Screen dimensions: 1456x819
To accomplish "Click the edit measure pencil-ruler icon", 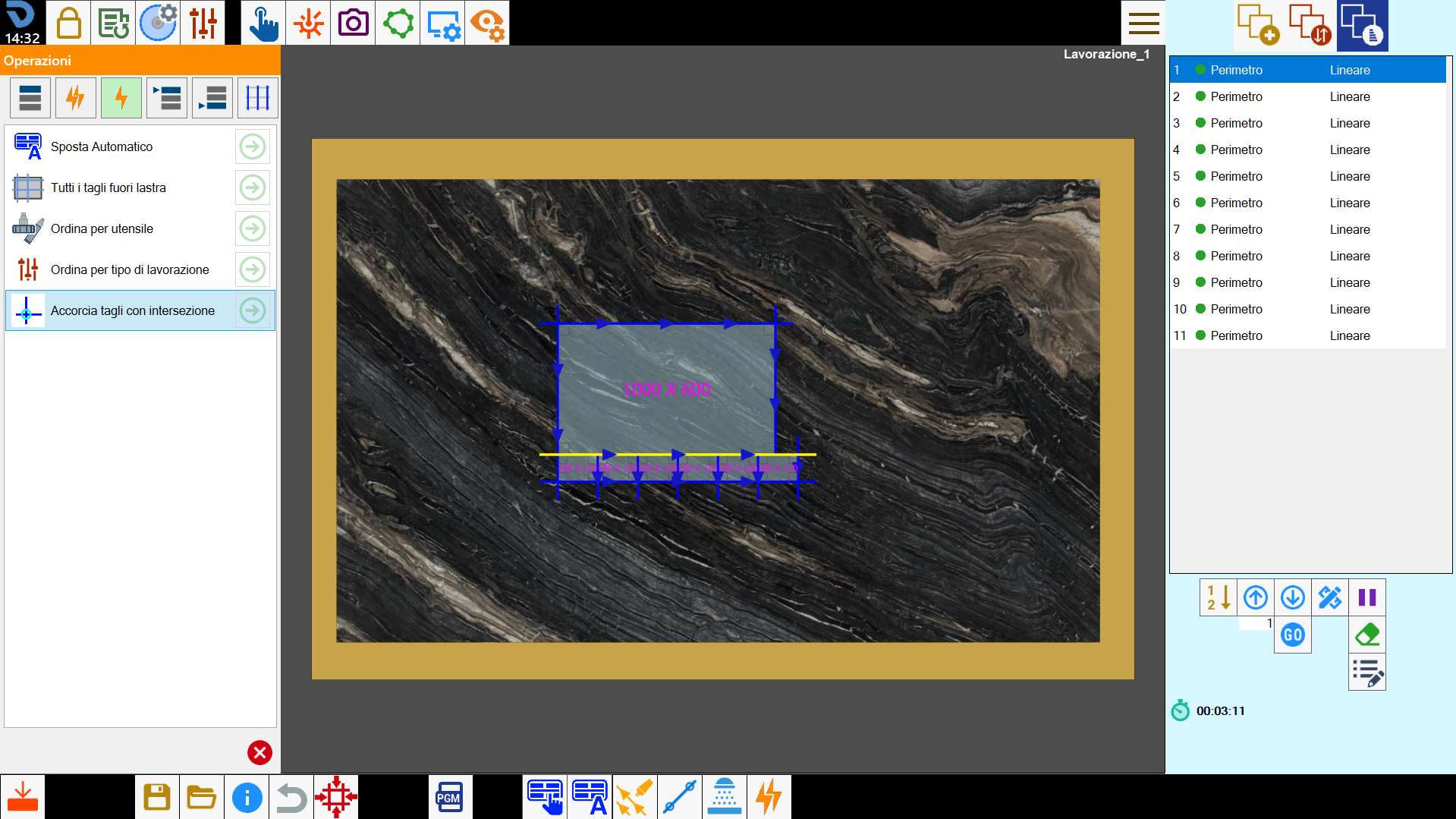I will [1330, 597].
